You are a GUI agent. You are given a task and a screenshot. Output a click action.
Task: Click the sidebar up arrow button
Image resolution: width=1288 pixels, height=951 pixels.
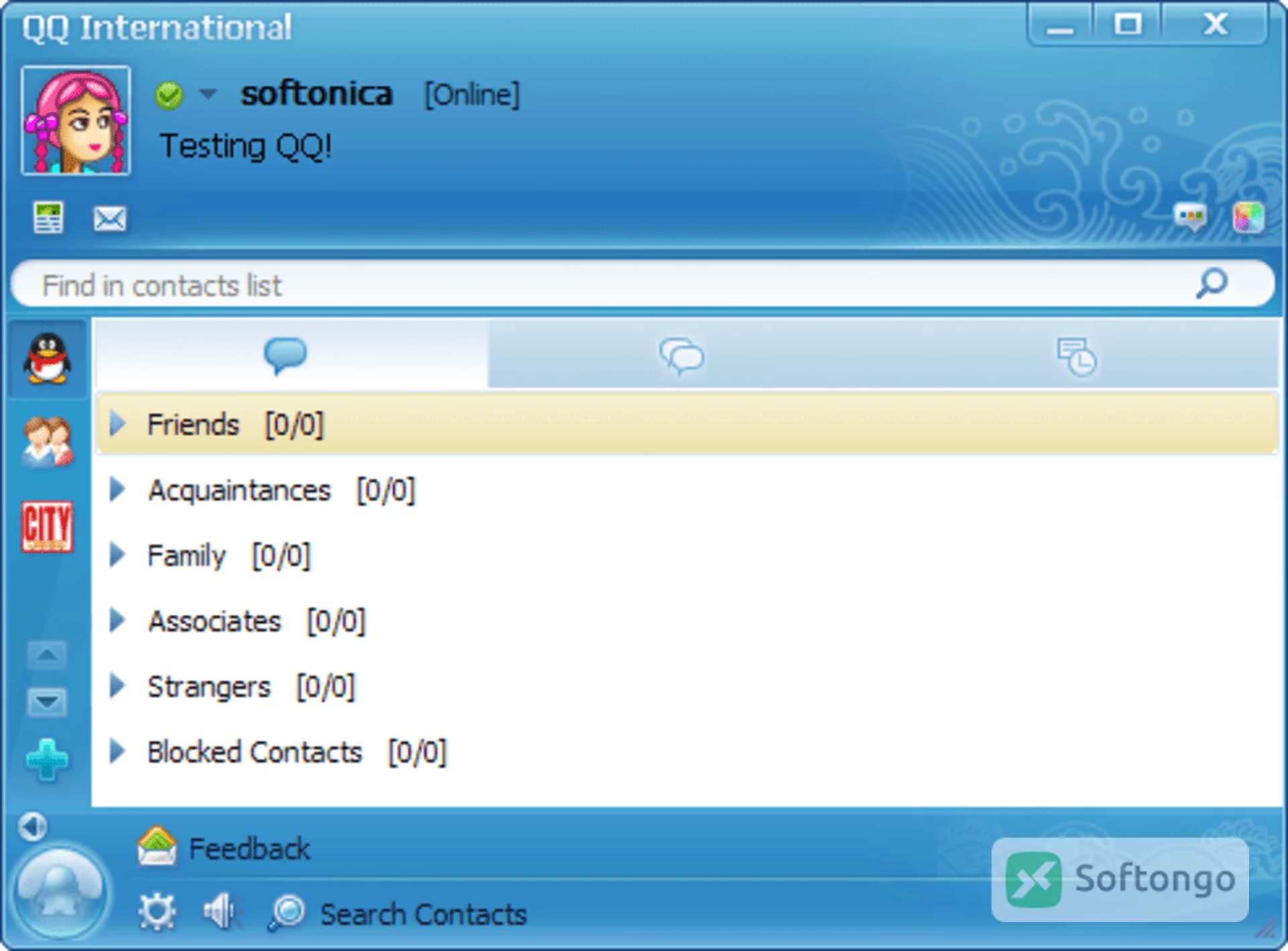click(x=46, y=655)
